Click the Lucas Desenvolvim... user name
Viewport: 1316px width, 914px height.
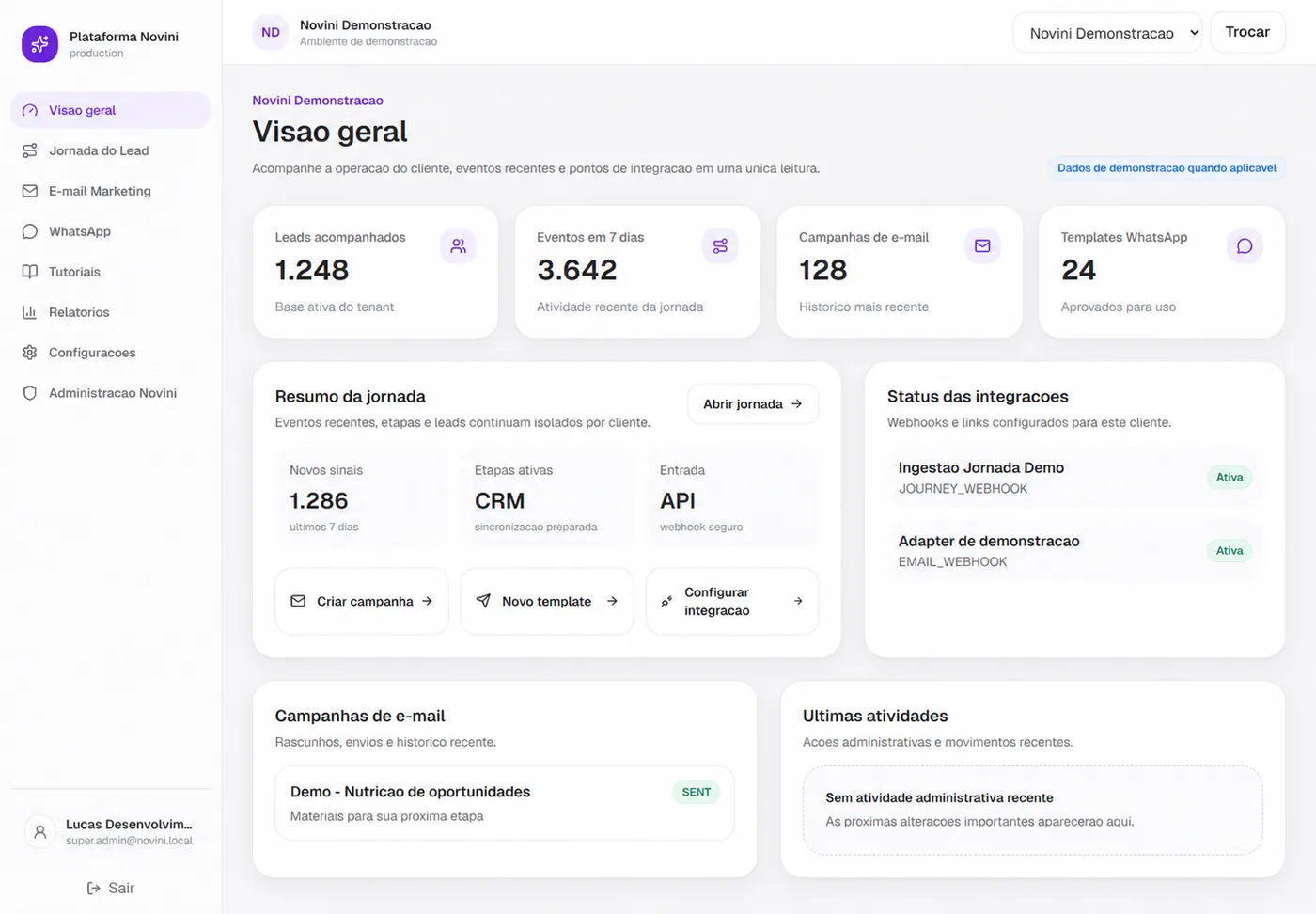(x=129, y=825)
